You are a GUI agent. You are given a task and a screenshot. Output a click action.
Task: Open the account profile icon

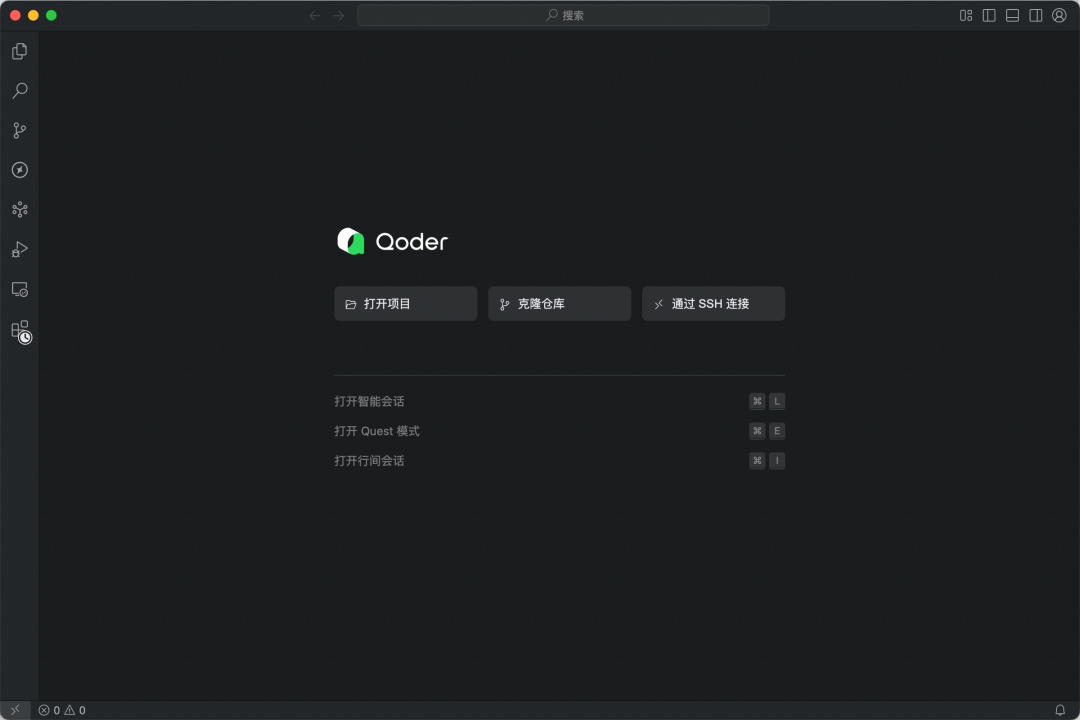pos(1059,15)
